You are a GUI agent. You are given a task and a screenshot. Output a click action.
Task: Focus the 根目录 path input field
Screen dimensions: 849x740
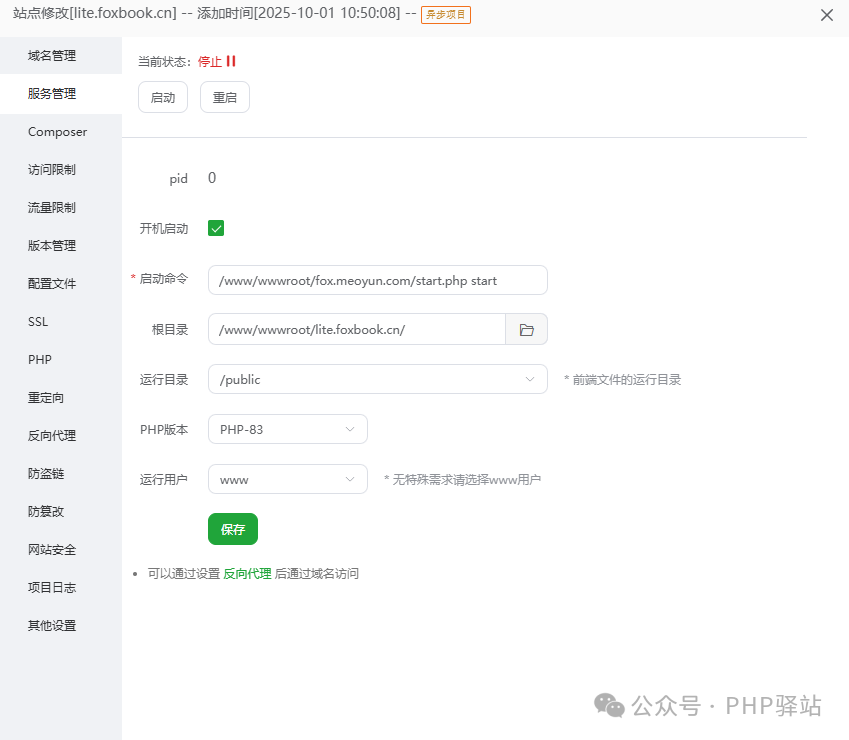pyautogui.click(x=357, y=329)
